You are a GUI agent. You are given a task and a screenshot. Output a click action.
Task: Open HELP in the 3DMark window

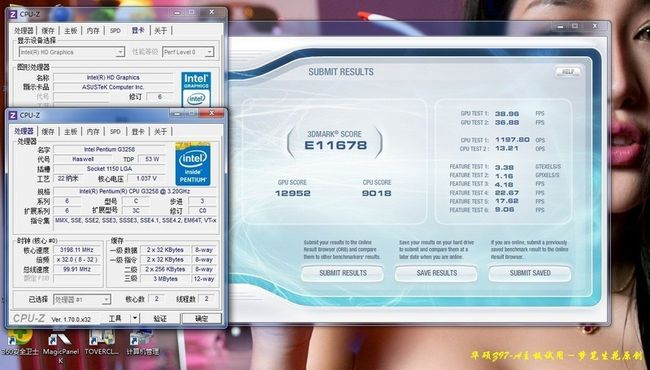568,71
